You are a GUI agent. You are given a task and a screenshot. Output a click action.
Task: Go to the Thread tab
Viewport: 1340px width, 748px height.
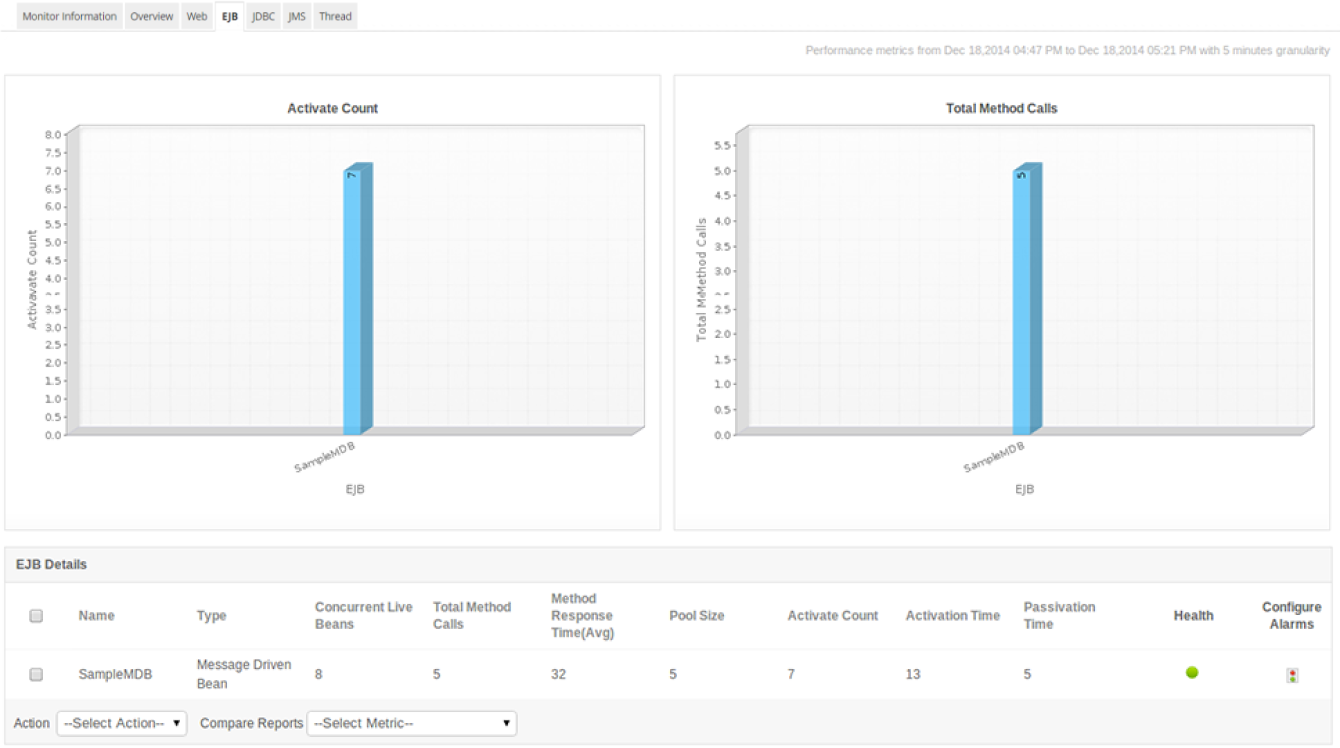[335, 16]
